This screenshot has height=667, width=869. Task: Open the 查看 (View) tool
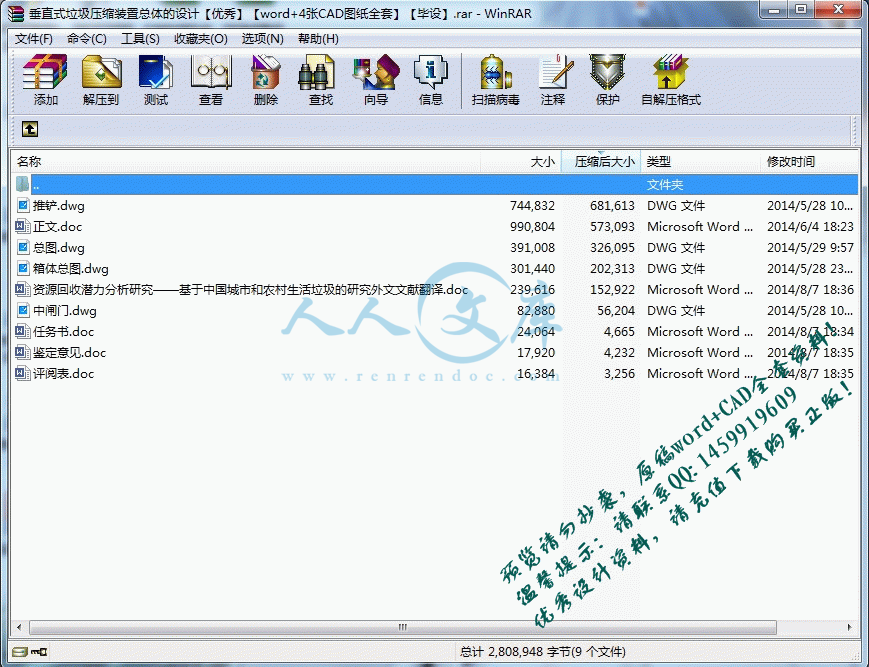point(211,80)
